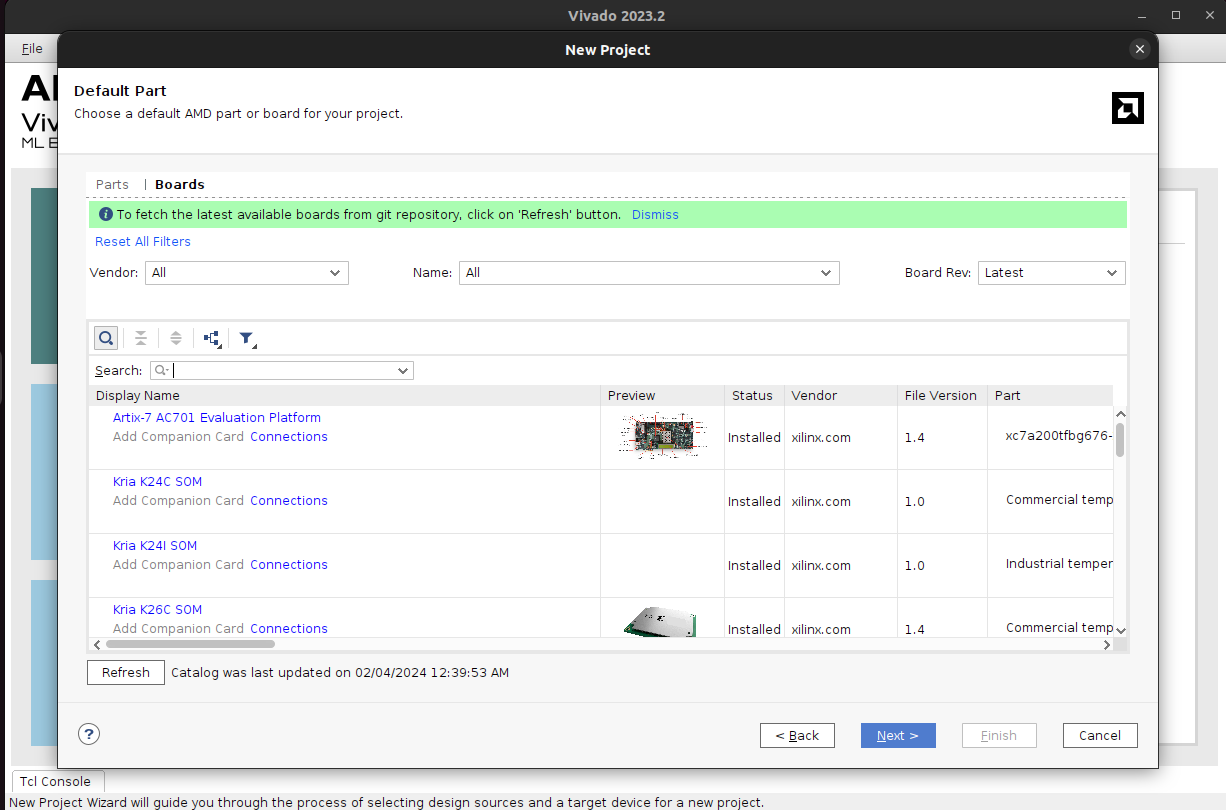
Task: Select the Kria K24C SOM board
Action: (x=157, y=481)
